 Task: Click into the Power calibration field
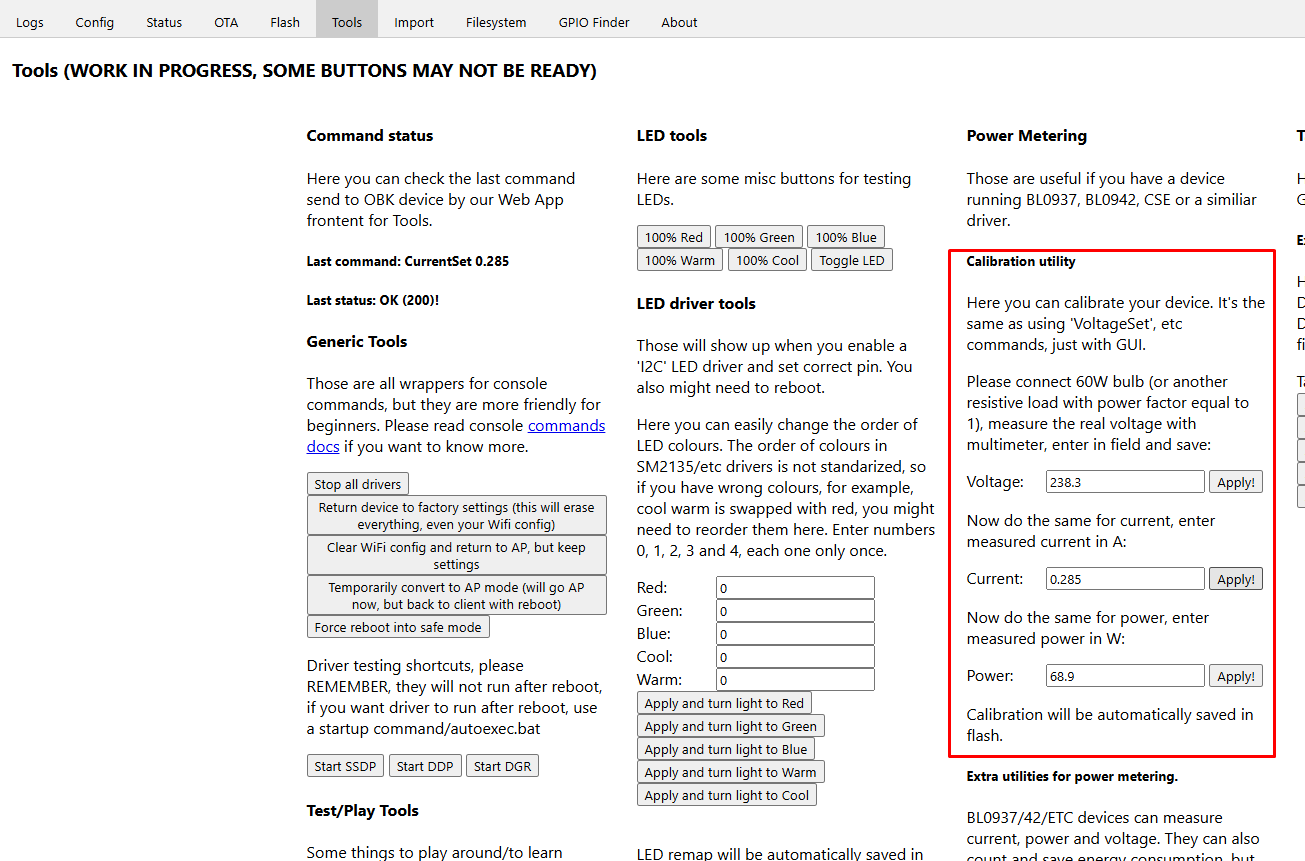tap(1125, 676)
